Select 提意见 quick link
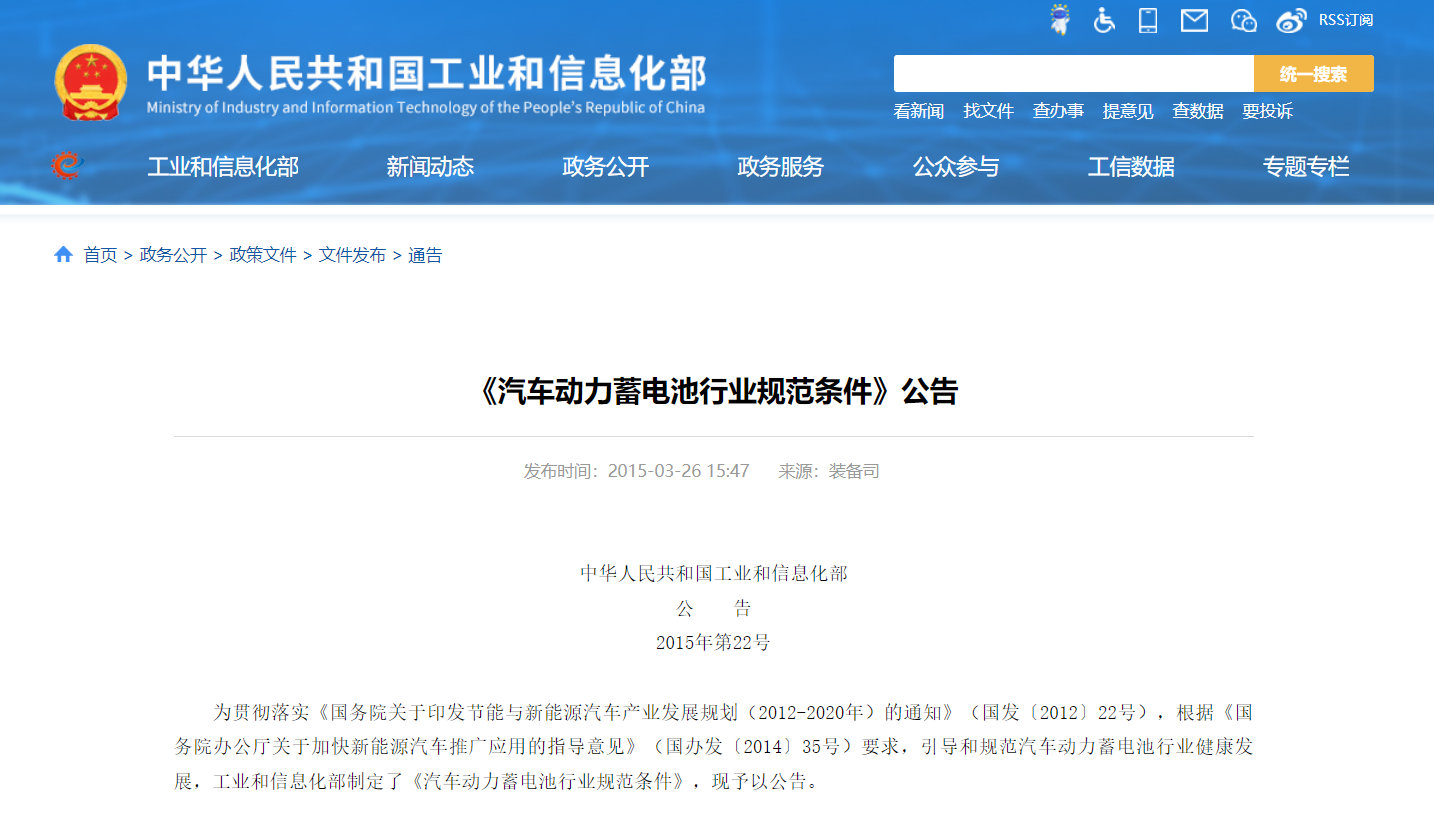The width and height of the screenshot is (1434, 816). pos(1128,111)
